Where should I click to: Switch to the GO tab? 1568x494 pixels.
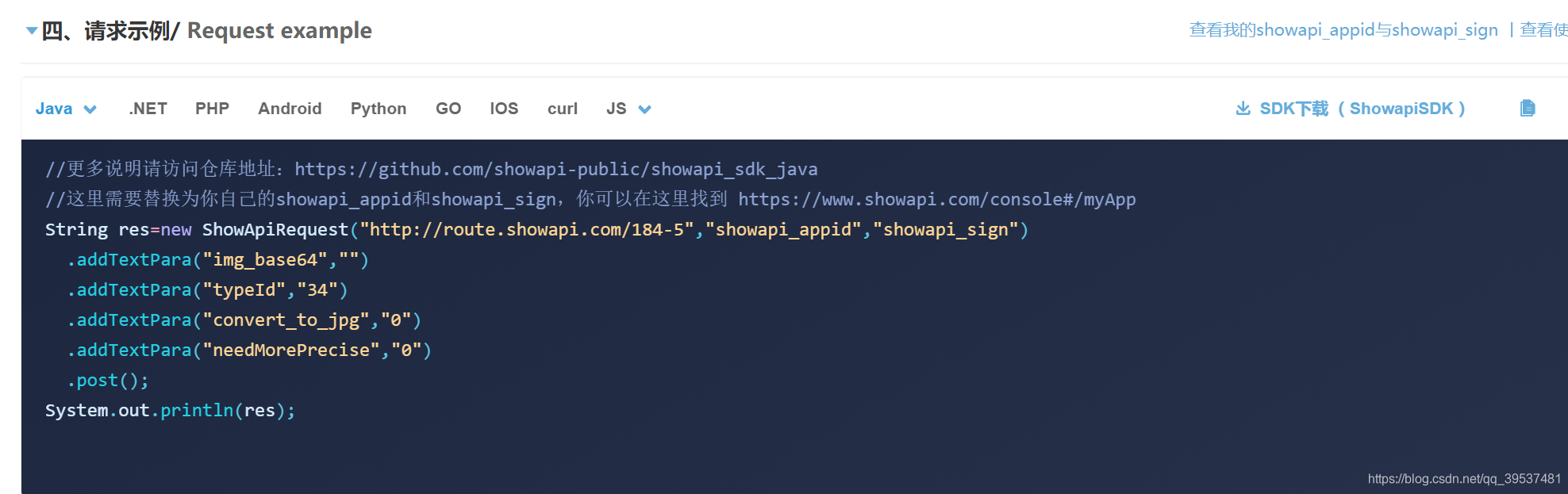click(448, 109)
